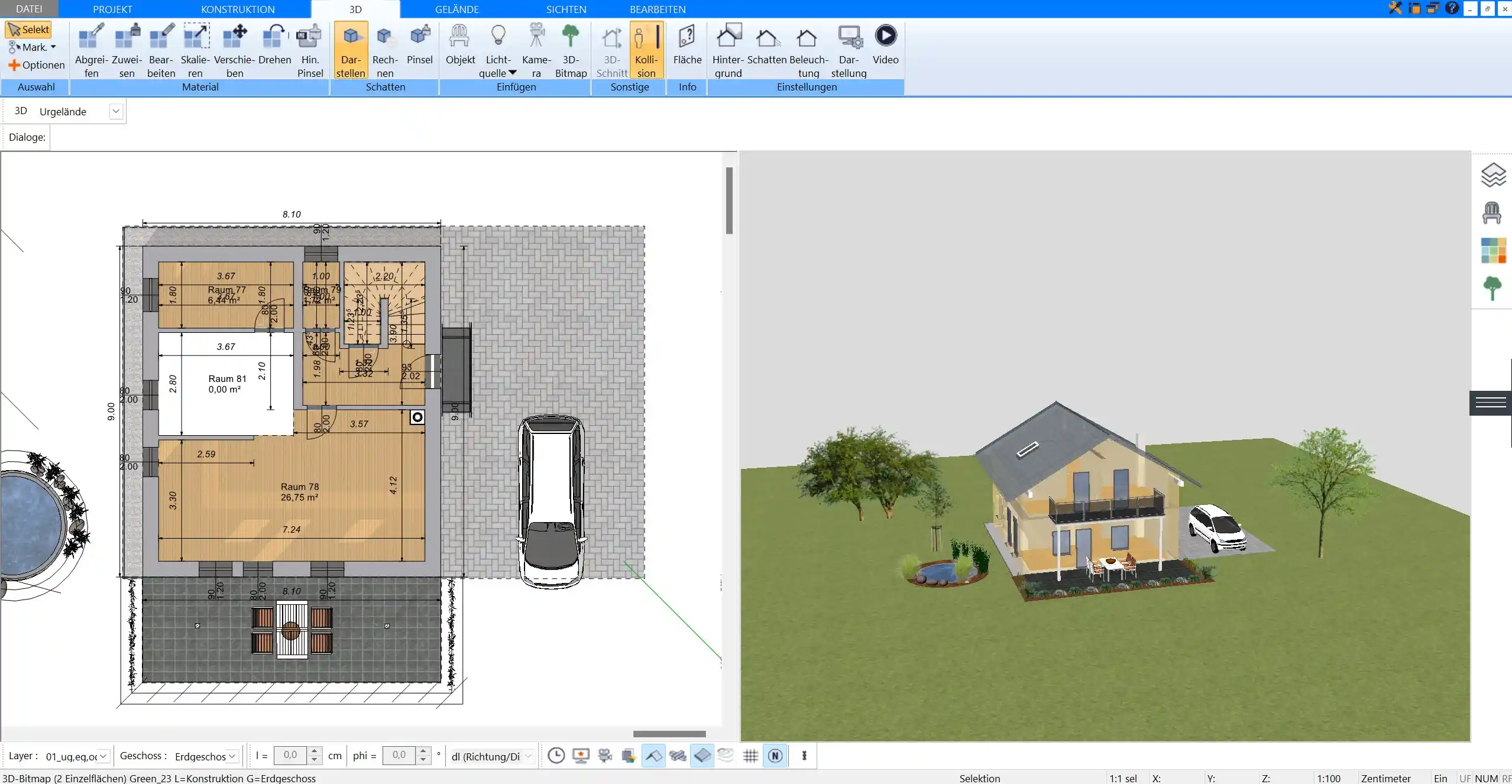Click the phi angle input field
Viewport: 1512px width, 784px height.
pyautogui.click(x=399, y=755)
